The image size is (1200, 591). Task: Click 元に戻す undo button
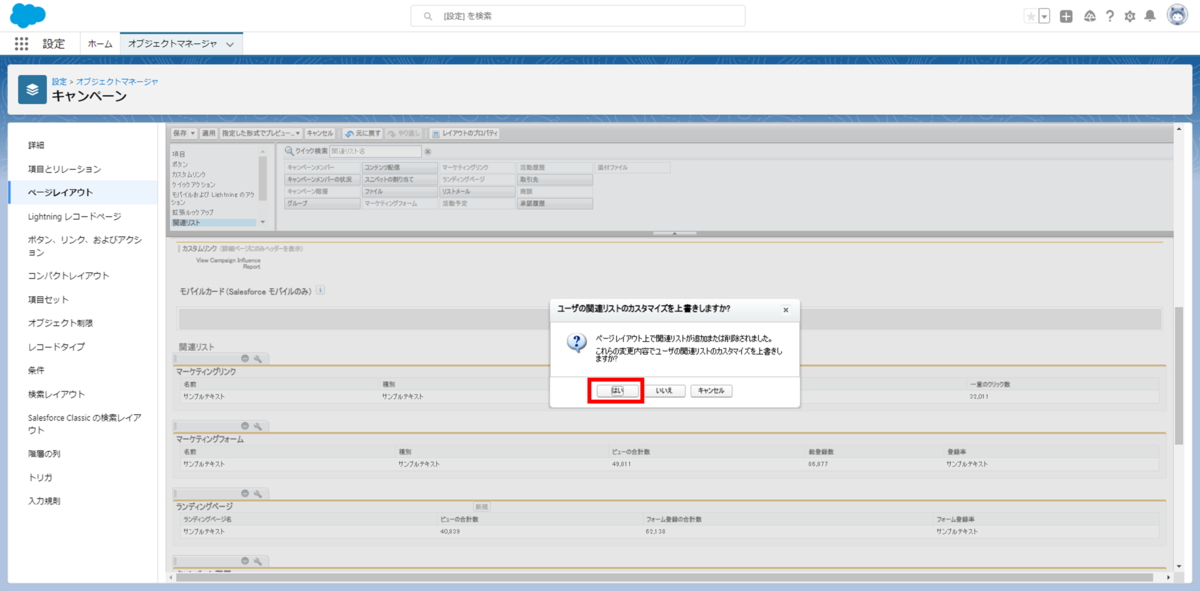pyautogui.click(x=362, y=132)
